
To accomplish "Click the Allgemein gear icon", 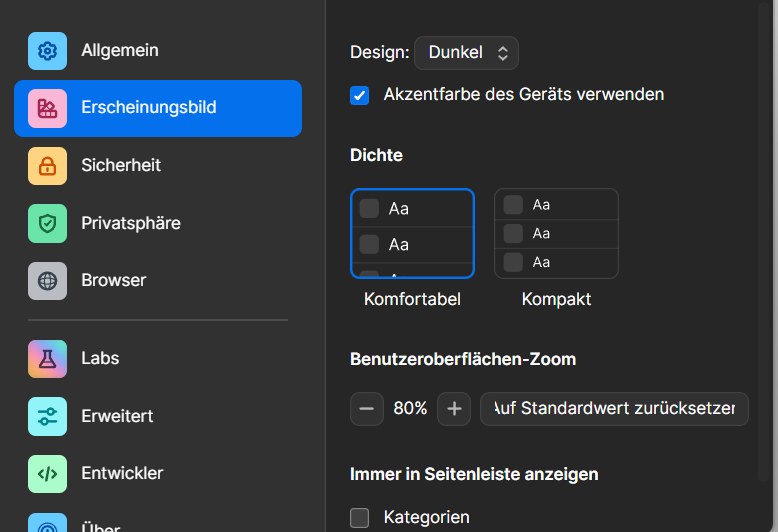I will click(x=47, y=51).
